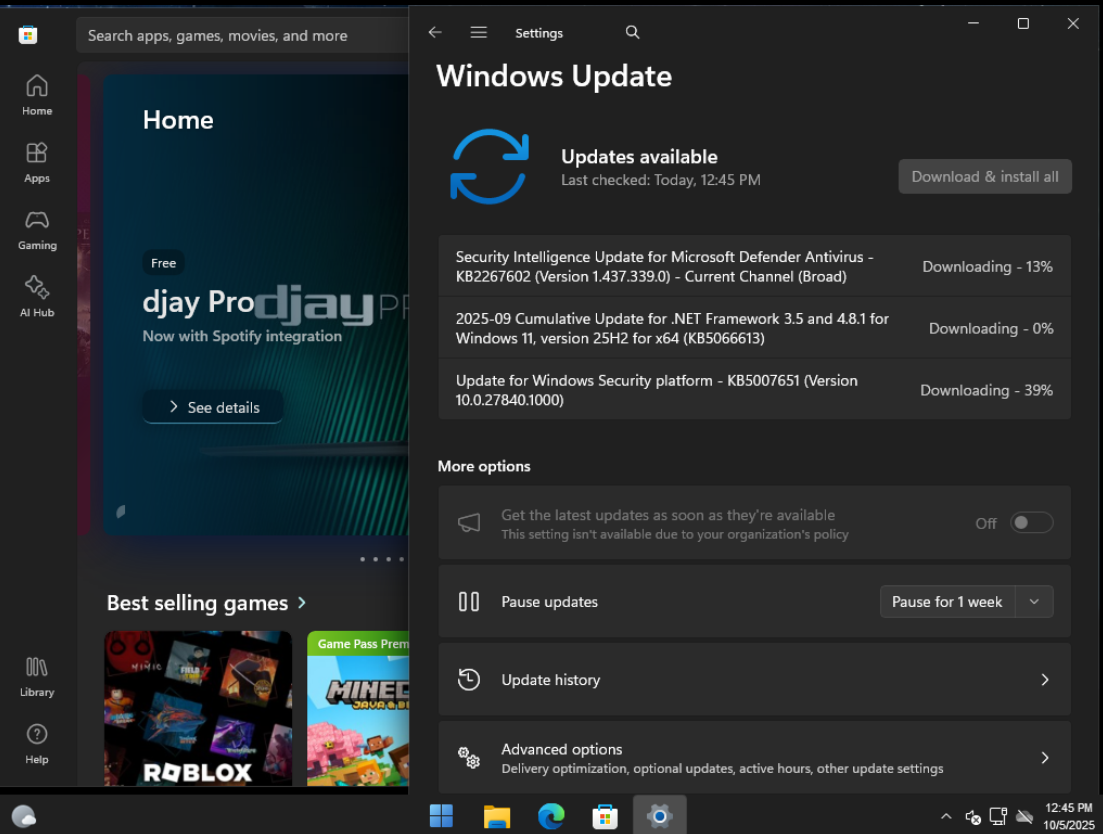The width and height of the screenshot is (1103, 834).
Task: Click the Pause updates pause icon
Action: click(468, 602)
